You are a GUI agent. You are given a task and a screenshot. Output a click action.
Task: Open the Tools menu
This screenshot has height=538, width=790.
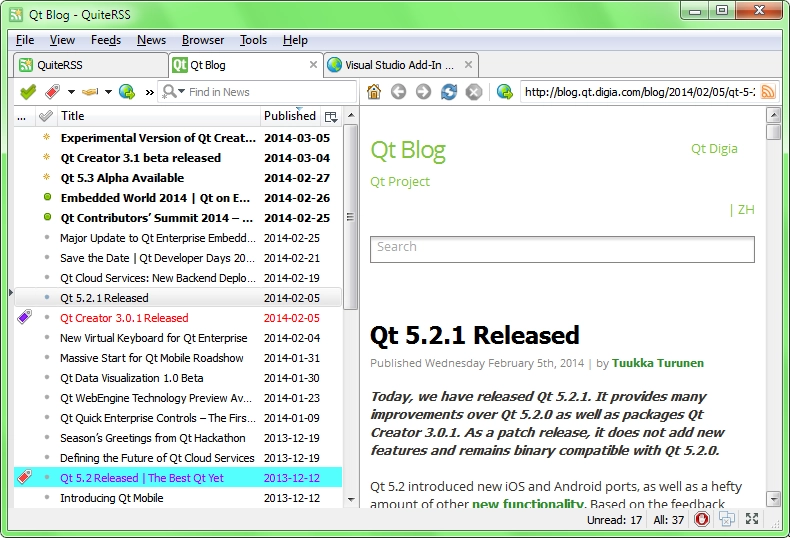pos(253,40)
